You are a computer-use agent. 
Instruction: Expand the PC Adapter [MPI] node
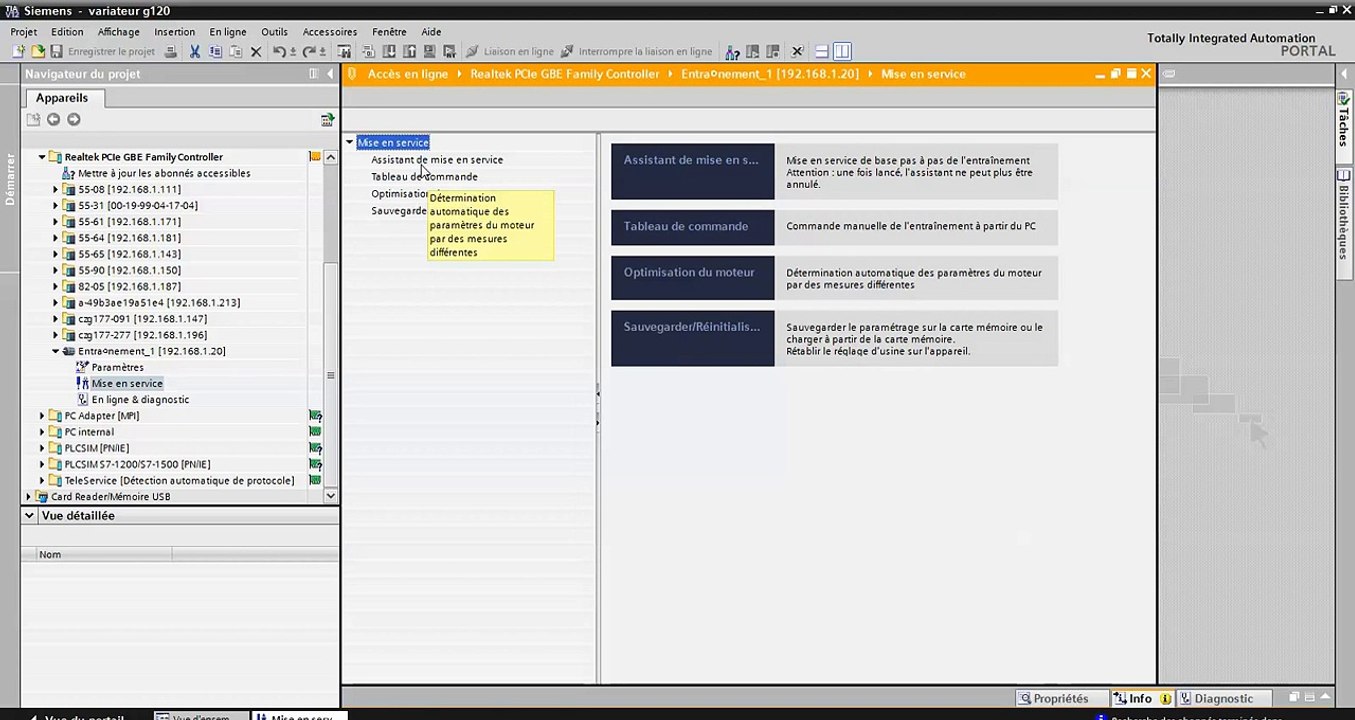(42, 416)
